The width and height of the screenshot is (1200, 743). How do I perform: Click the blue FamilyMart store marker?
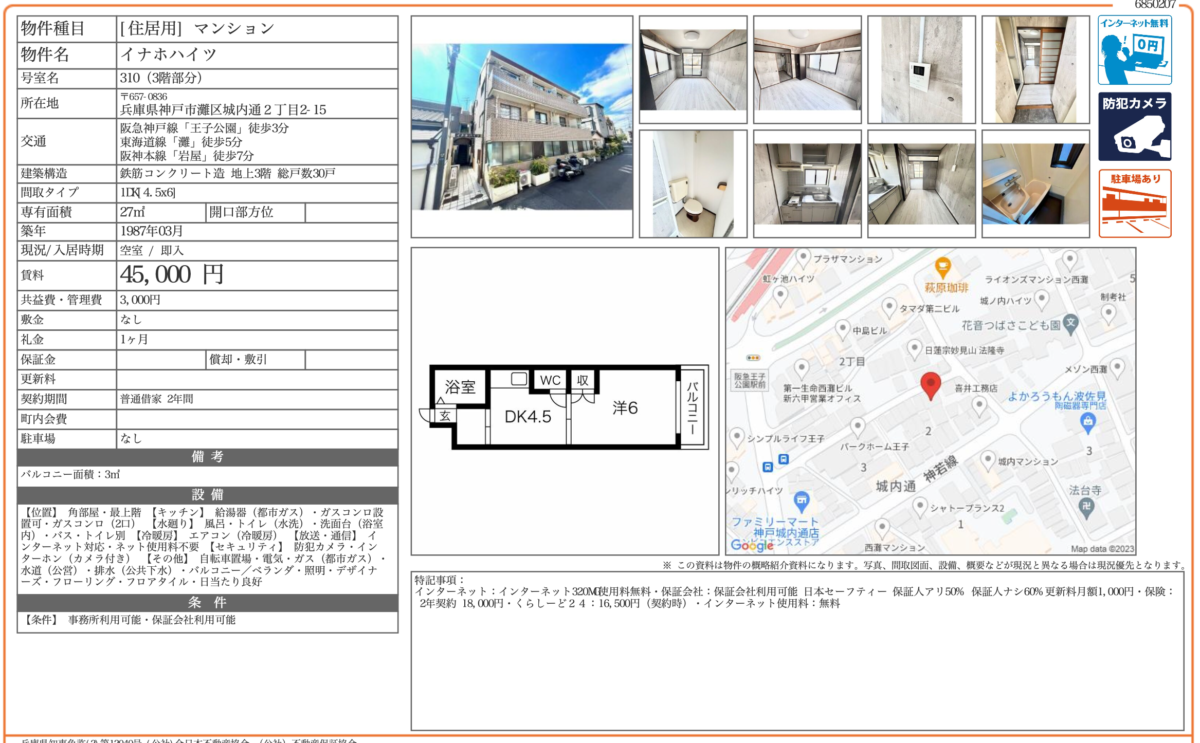coord(800,501)
